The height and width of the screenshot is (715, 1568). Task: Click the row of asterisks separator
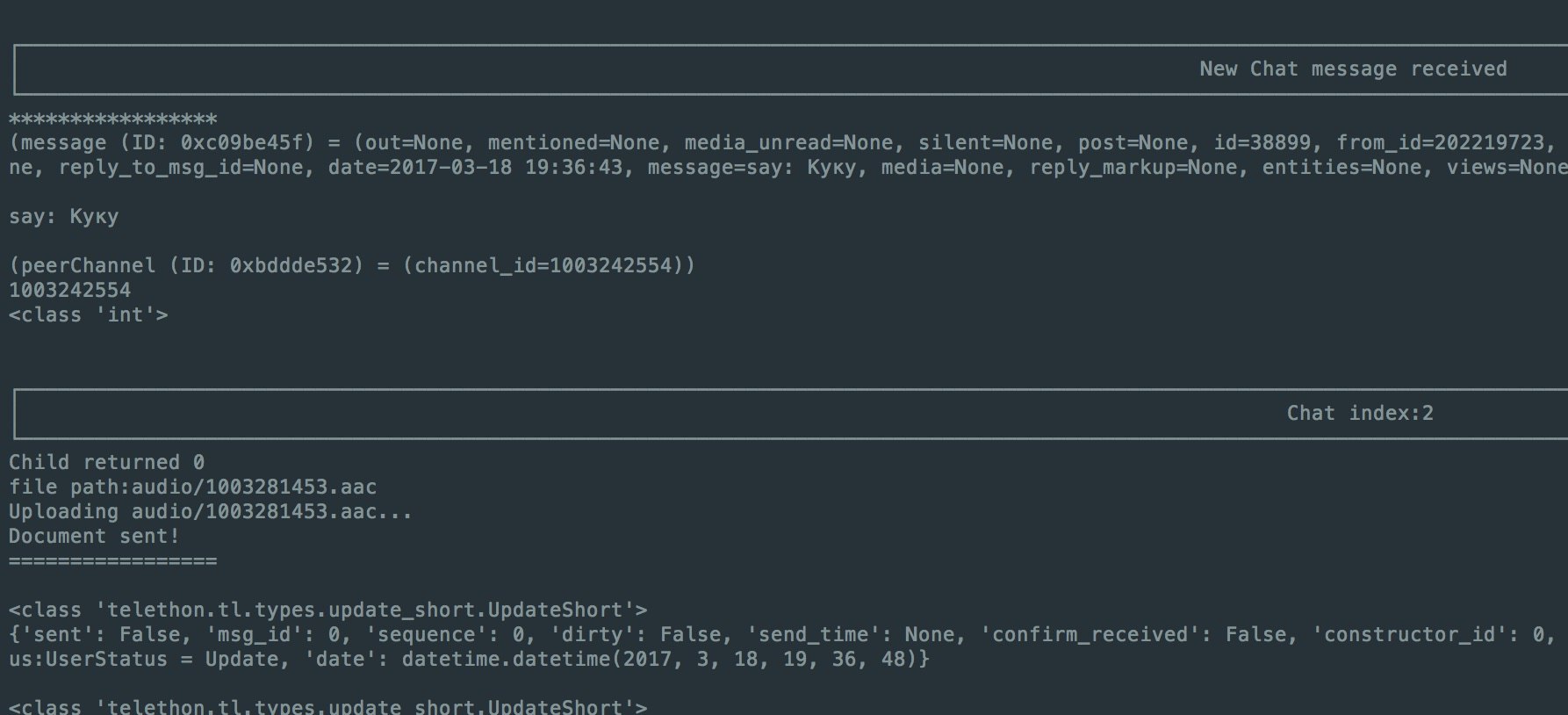tap(112, 119)
